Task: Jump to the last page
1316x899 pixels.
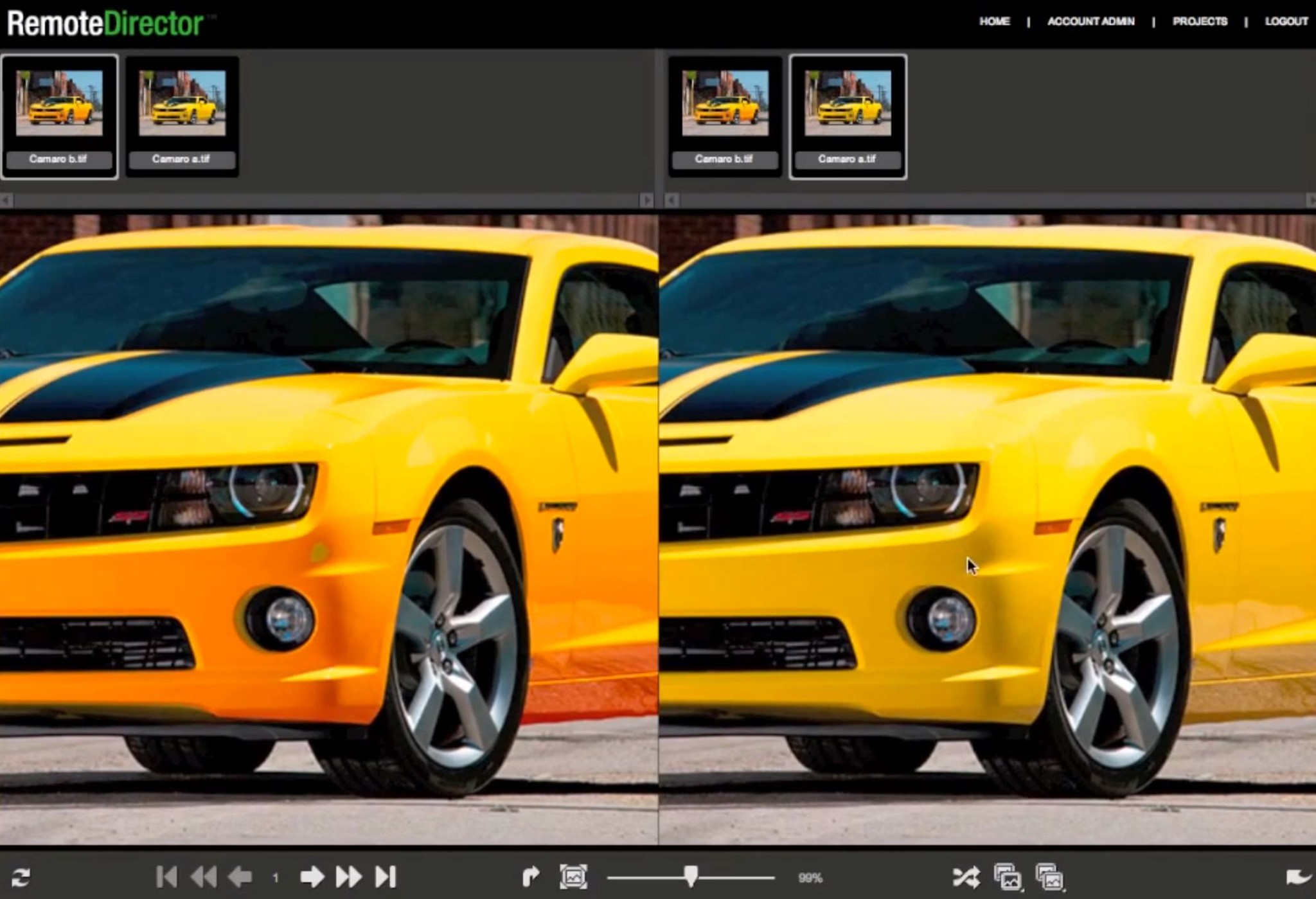Action: tap(386, 877)
